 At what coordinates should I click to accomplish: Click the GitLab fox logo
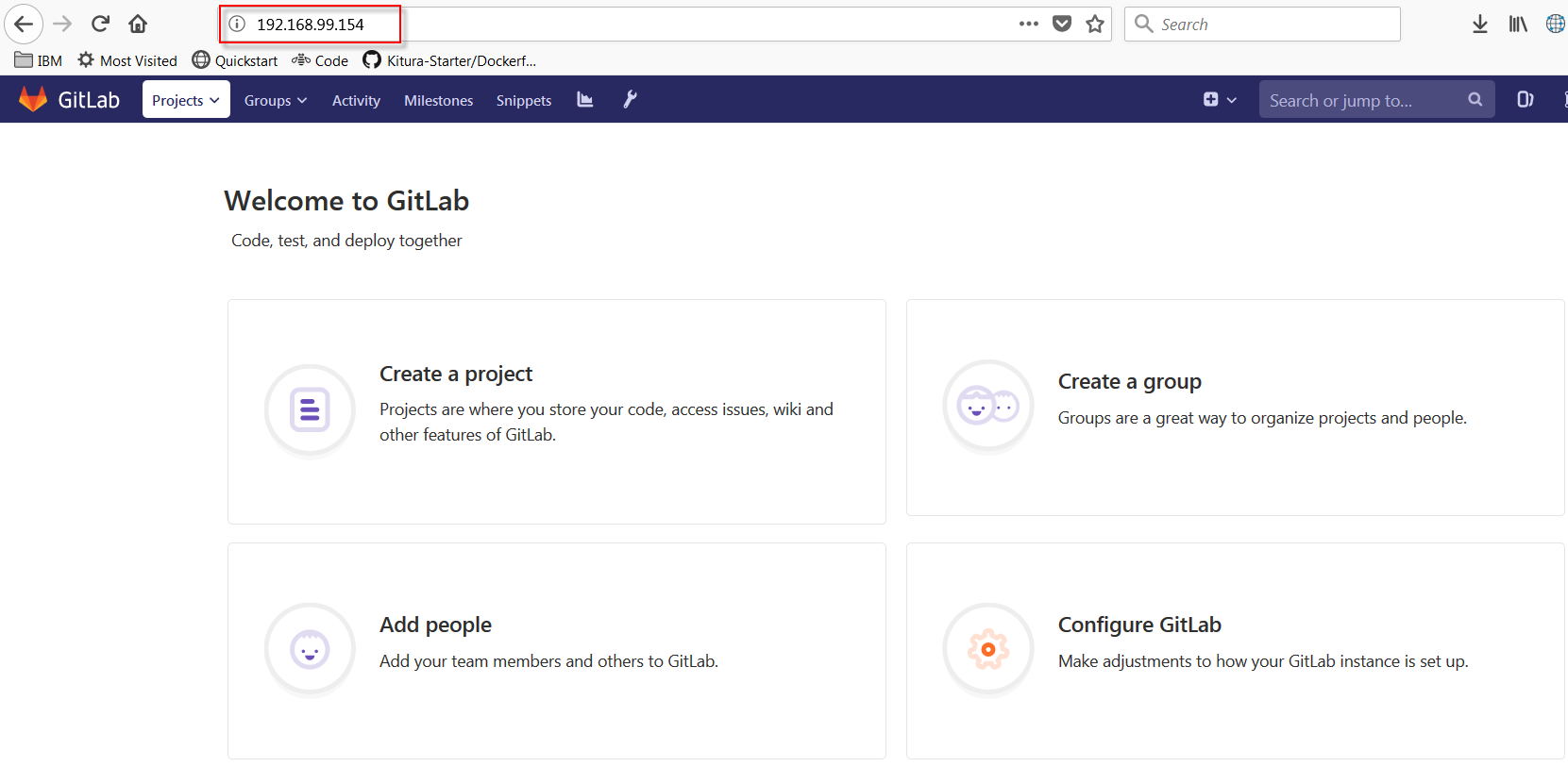(33, 99)
